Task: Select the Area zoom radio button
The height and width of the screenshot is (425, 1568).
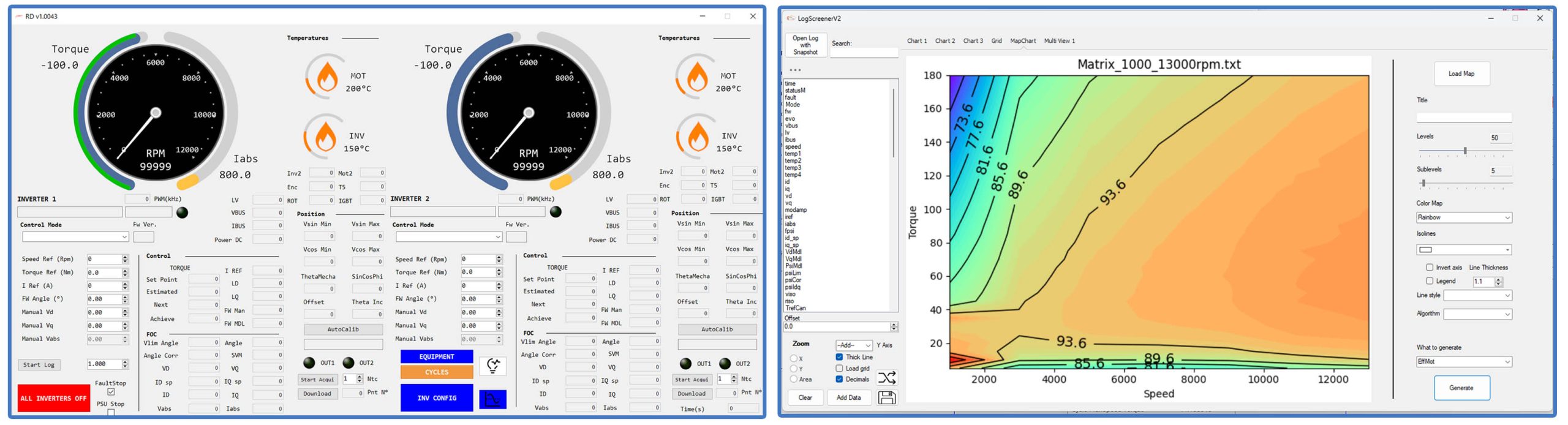Action: 794,380
